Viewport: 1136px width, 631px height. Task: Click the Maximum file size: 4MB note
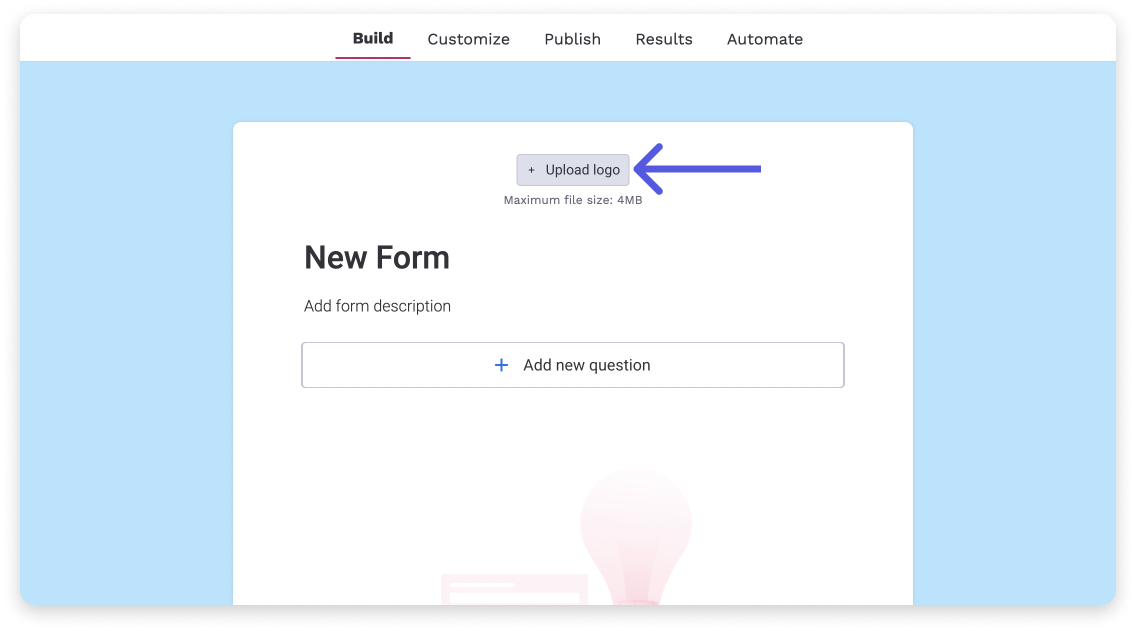click(x=573, y=200)
